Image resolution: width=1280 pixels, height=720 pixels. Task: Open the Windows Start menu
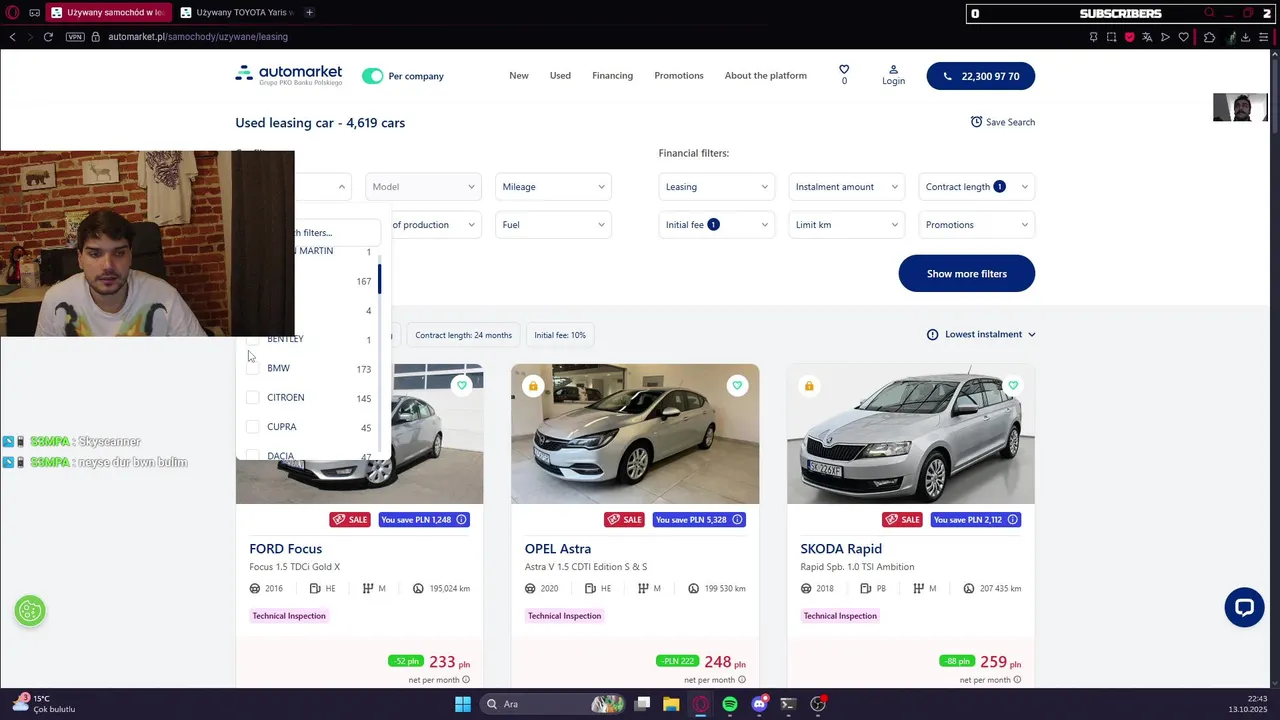pyautogui.click(x=463, y=704)
